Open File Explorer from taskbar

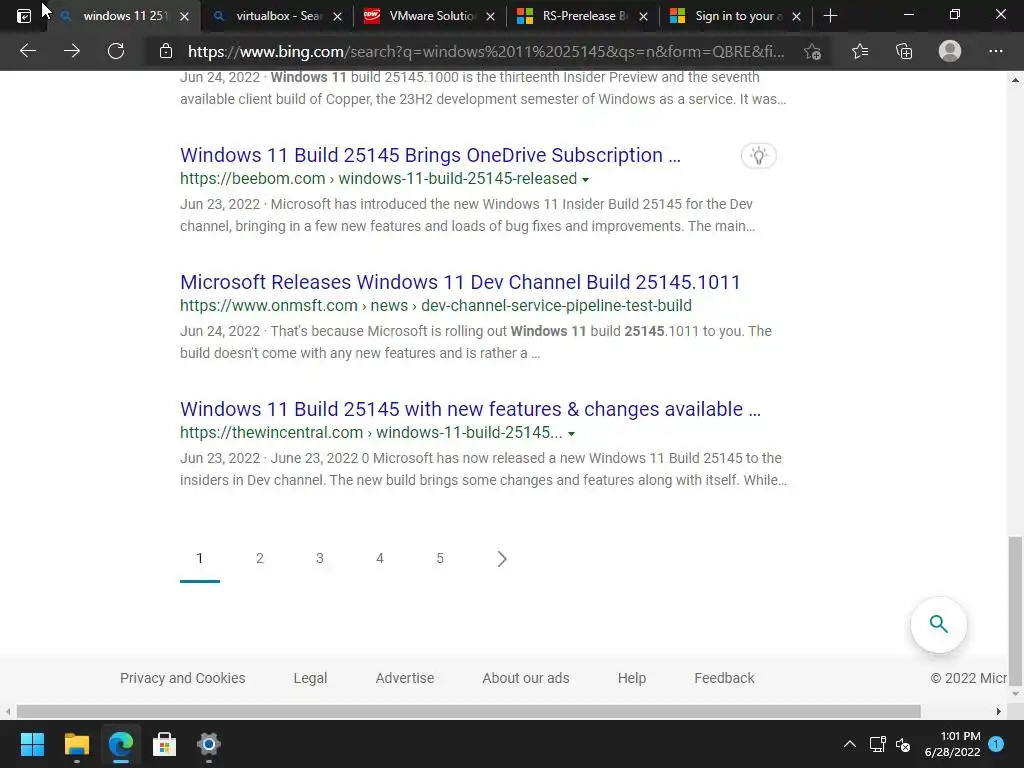coord(76,744)
